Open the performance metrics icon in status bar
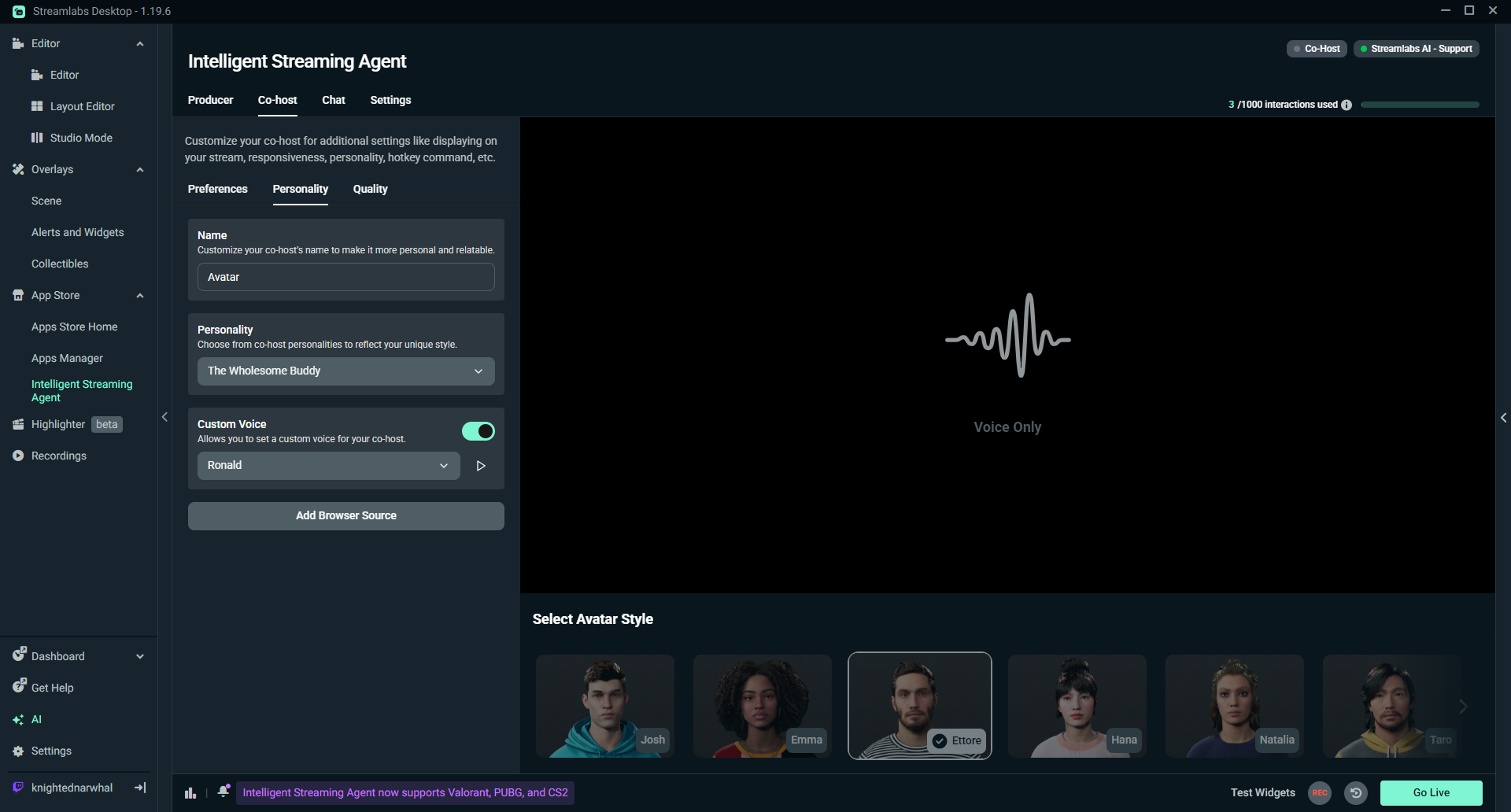The image size is (1511, 812). (190, 793)
